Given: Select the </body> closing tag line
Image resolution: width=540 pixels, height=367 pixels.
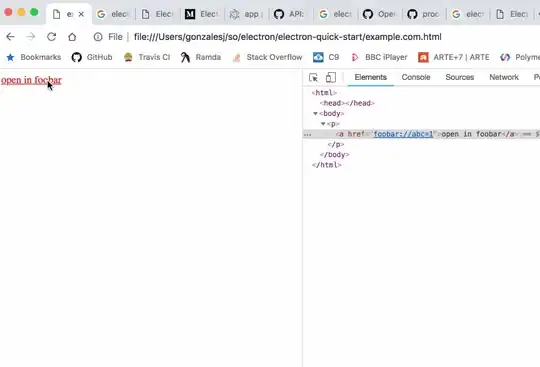Looking at the screenshot, I should [x=334, y=155].
